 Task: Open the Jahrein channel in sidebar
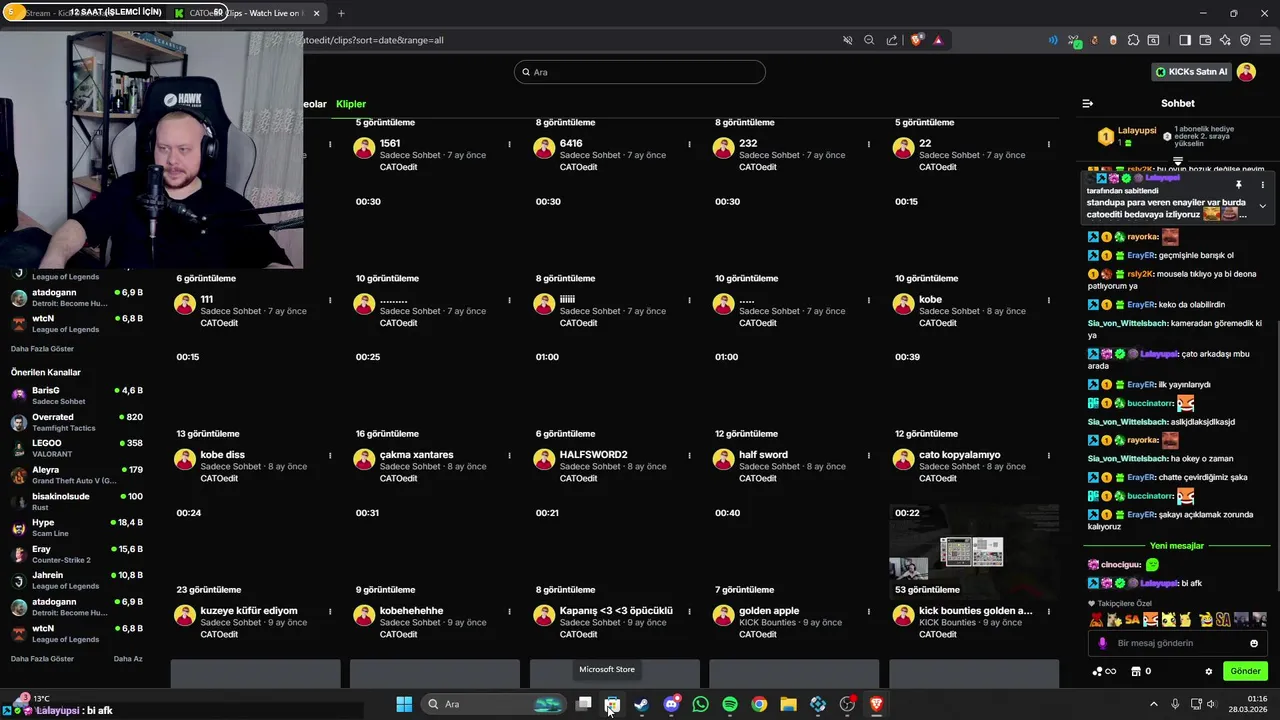(77, 580)
